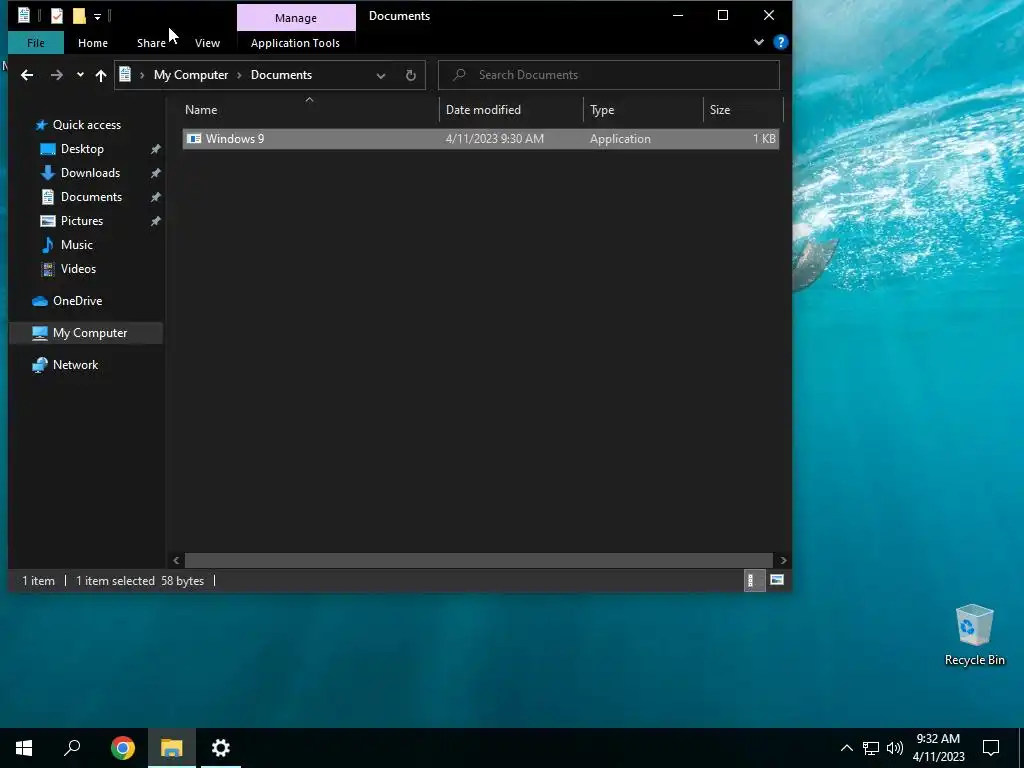Viewport: 1024px width, 768px height.
Task: Click the 4/11/2023 9:30 AM date cell
Action: coord(494,138)
